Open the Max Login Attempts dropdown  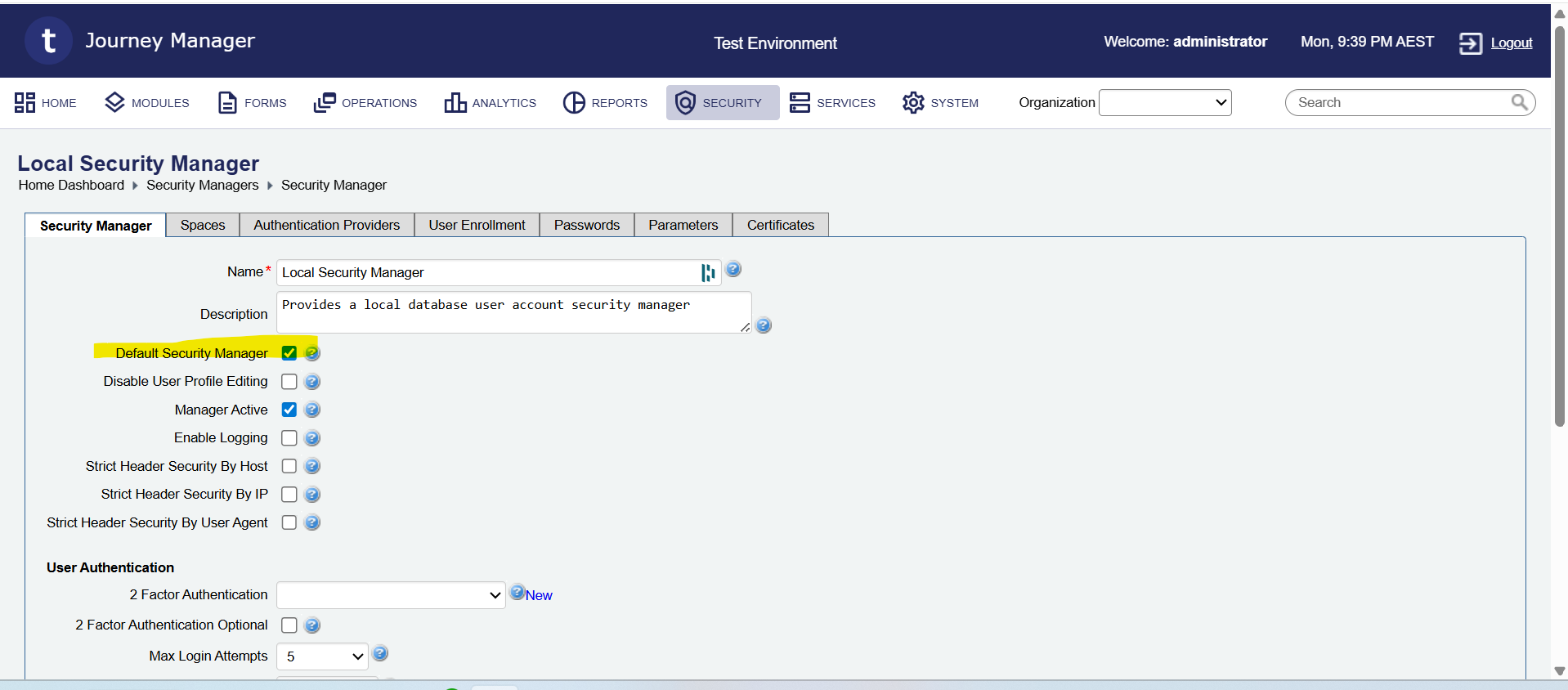click(x=322, y=656)
